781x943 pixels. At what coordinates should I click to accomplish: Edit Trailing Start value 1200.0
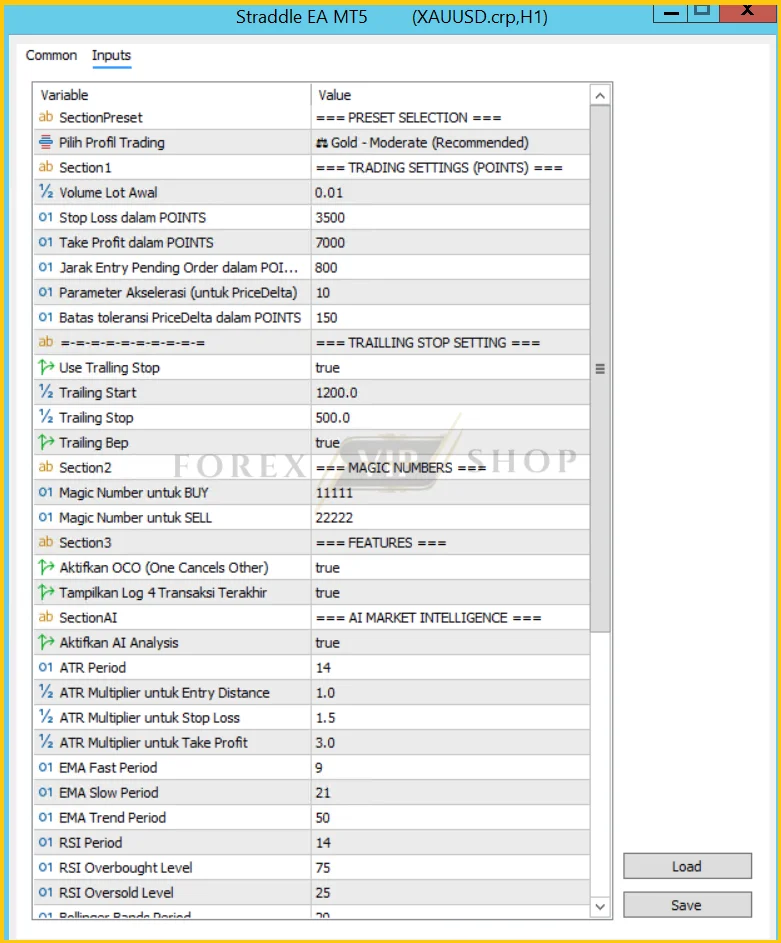pyautogui.click(x=450, y=392)
